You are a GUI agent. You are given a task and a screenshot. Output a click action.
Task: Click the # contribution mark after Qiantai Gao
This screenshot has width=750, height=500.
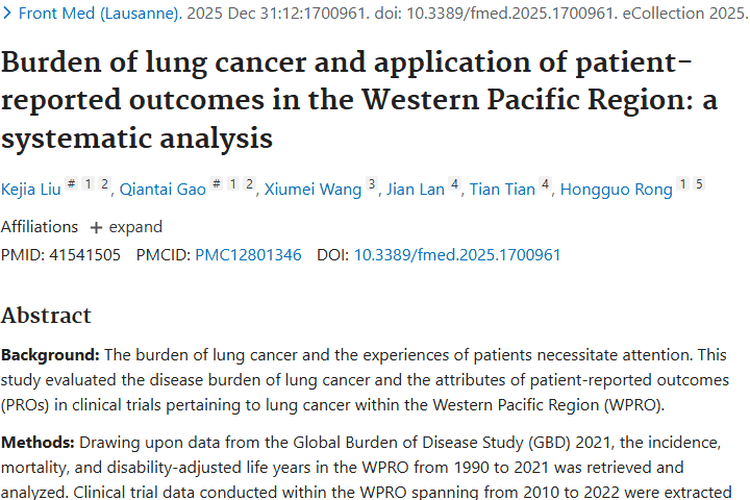tap(216, 185)
